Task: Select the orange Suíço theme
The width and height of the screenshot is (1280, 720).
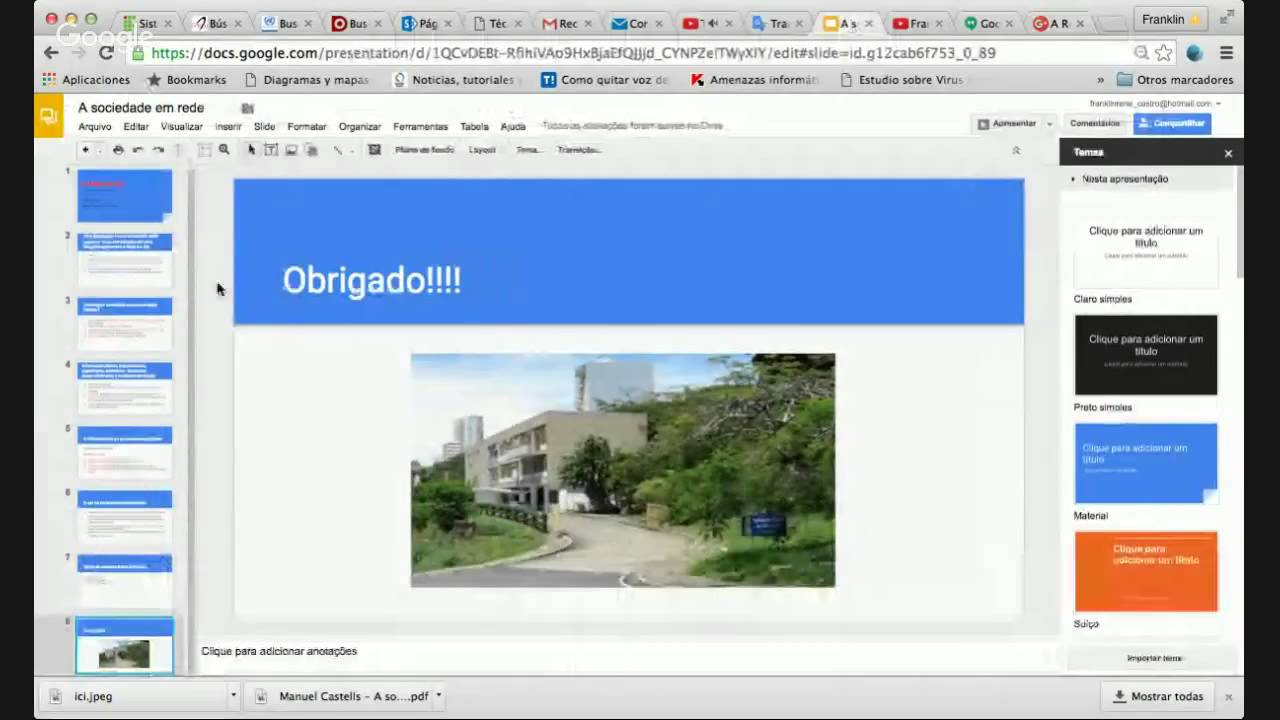Action: click(1146, 571)
